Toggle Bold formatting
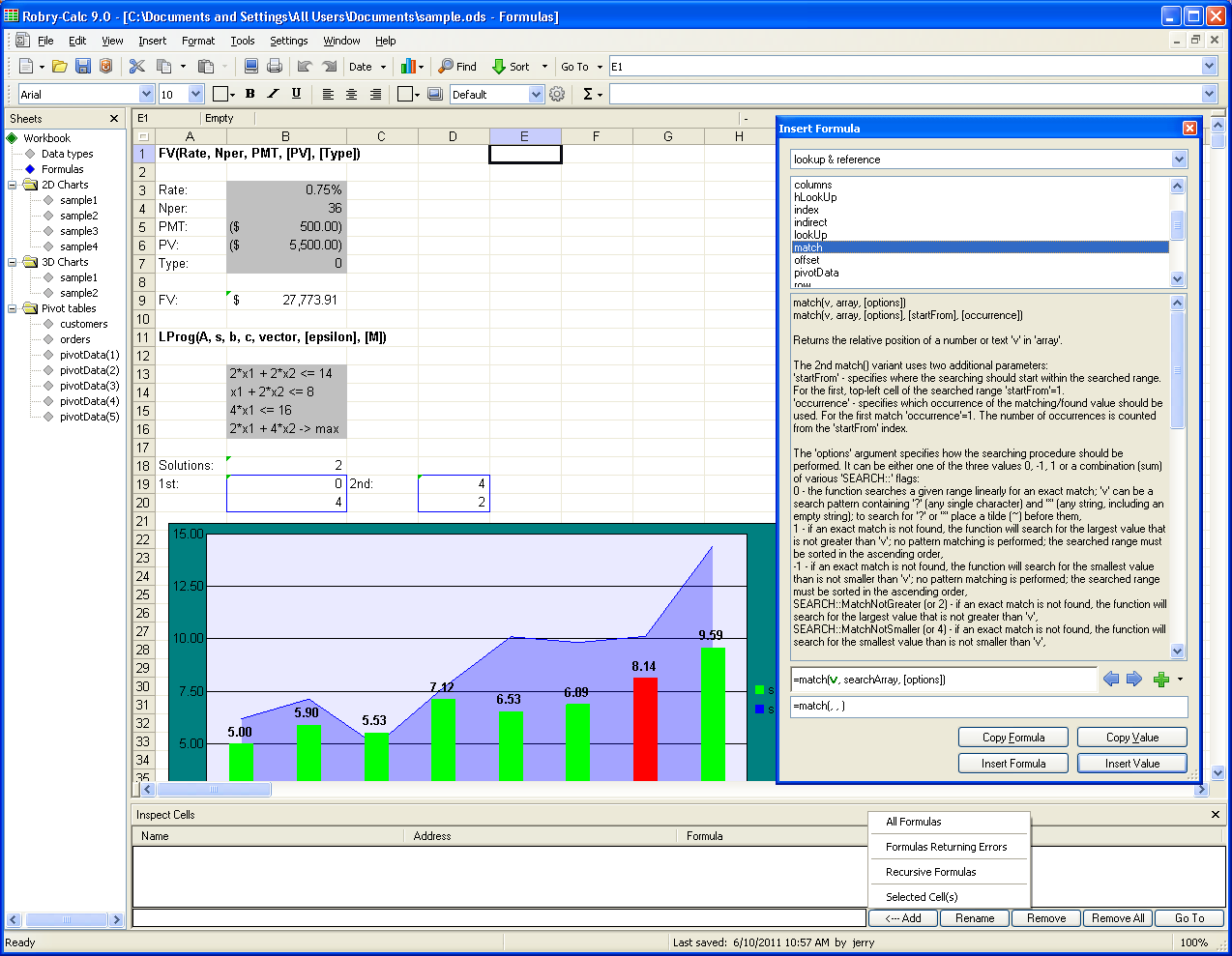 249,94
